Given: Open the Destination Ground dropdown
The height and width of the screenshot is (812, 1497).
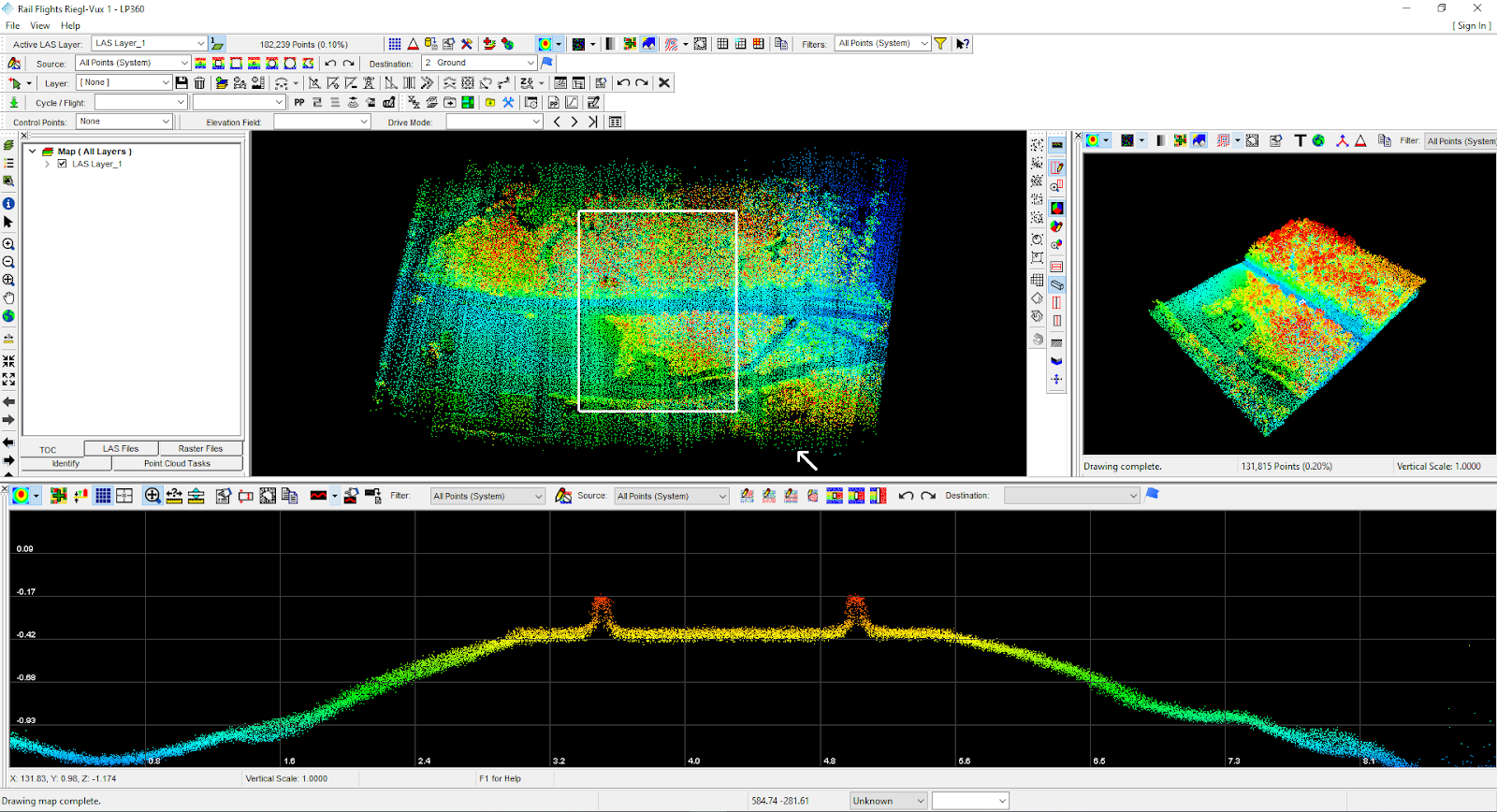Looking at the screenshot, I should [x=530, y=64].
